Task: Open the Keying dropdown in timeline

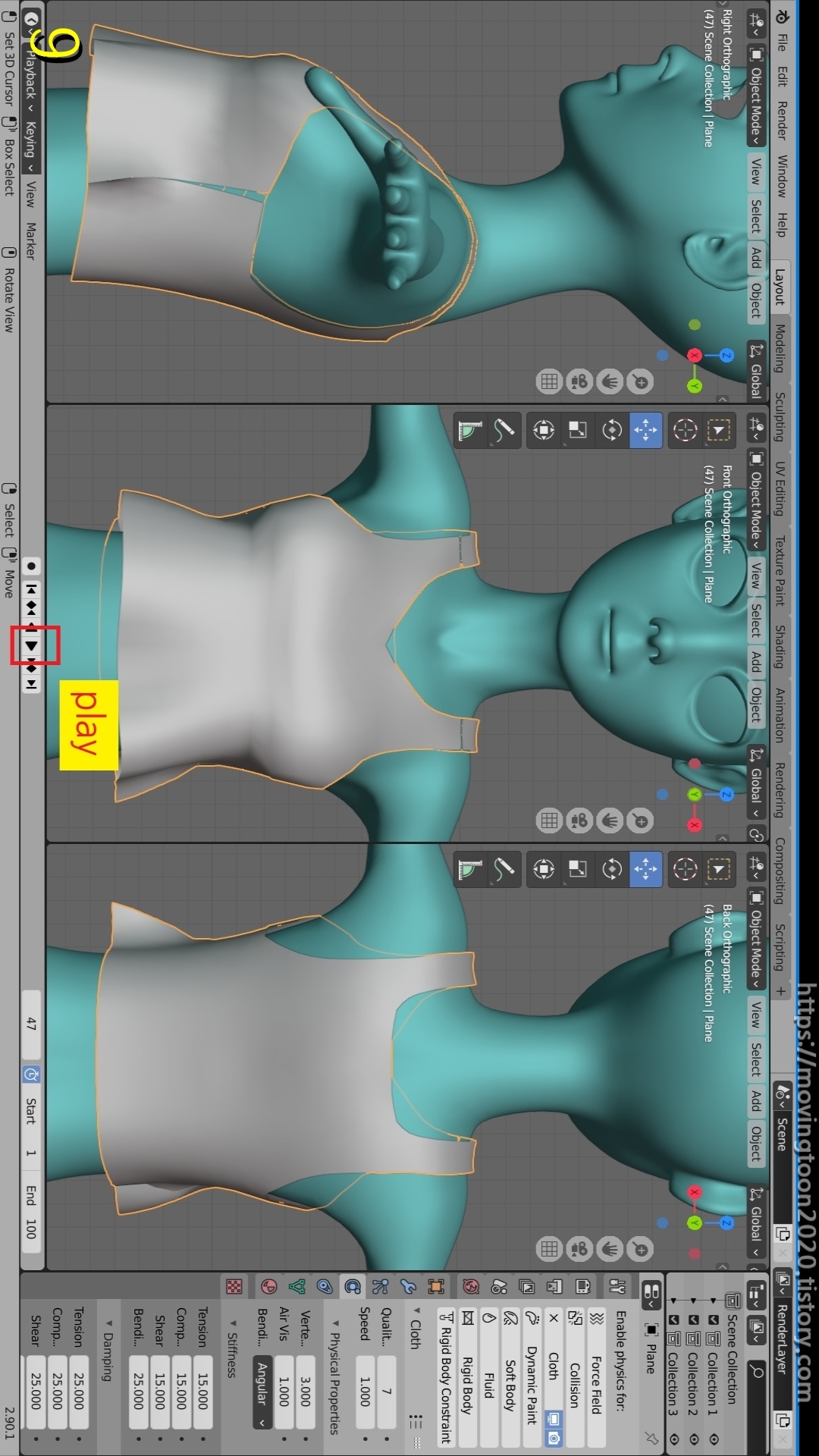Action: click(x=31, y=146)
